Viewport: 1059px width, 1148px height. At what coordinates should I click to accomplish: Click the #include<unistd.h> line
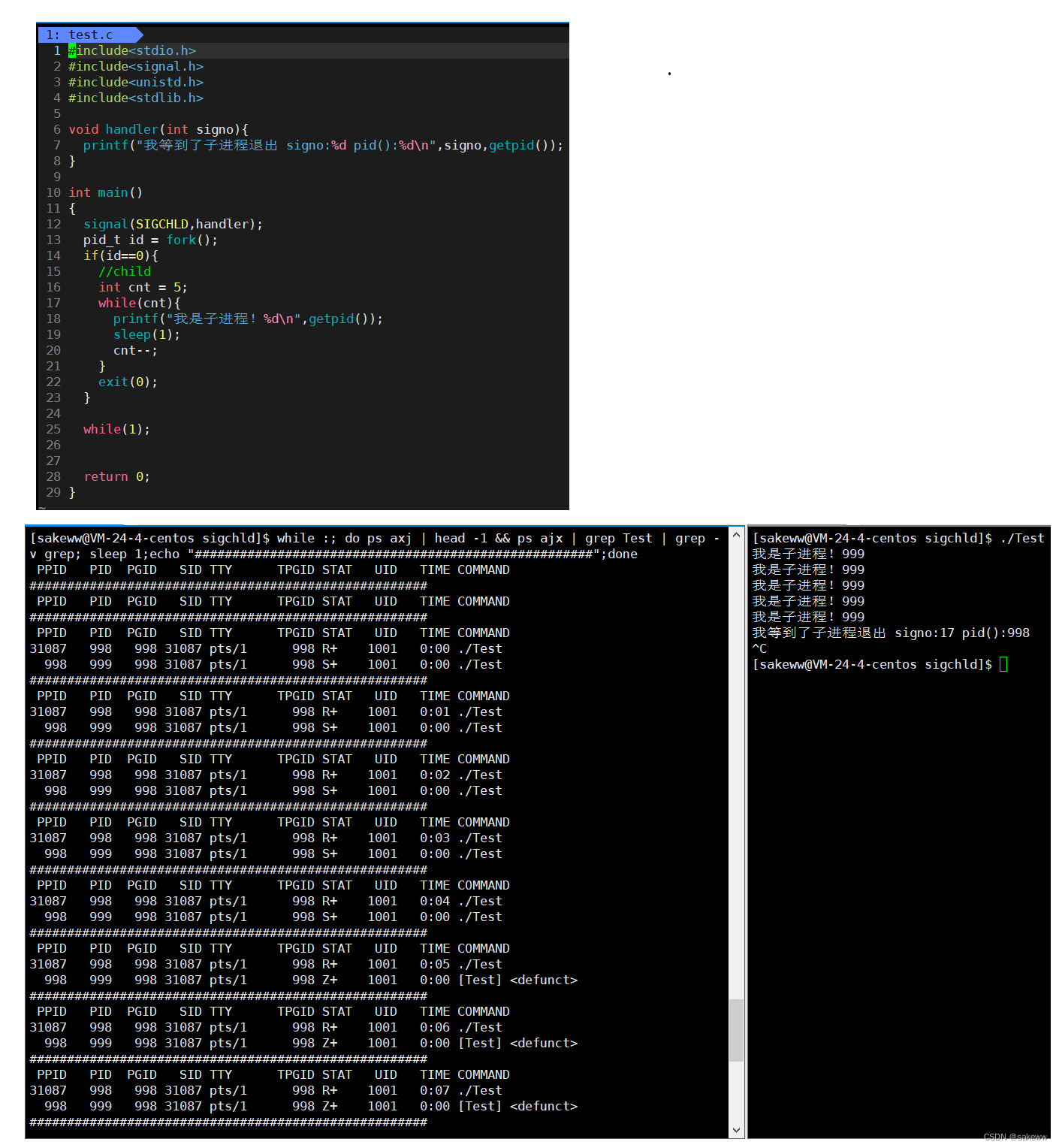(136, 82)
